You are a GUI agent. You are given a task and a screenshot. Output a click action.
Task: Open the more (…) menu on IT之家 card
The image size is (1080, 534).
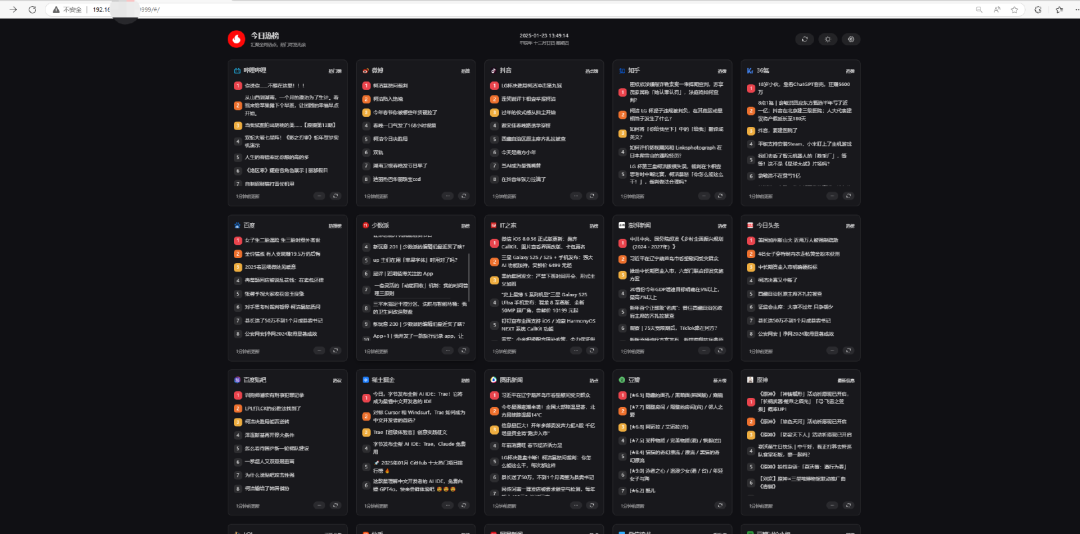tap(576, 351)
